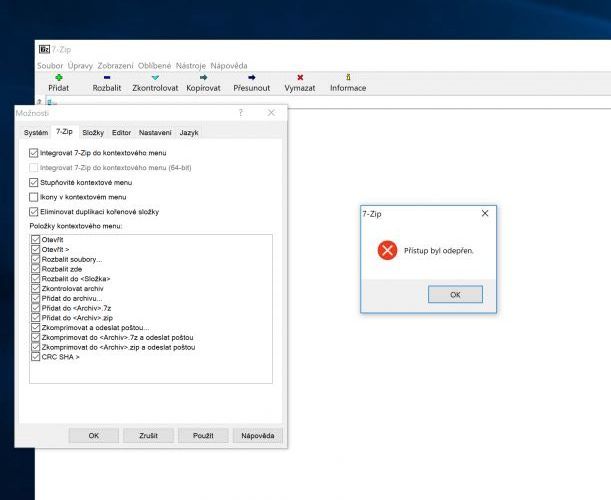Open the Nástroje menu
This screenshot has width=611, height=500.
(191, 66)
